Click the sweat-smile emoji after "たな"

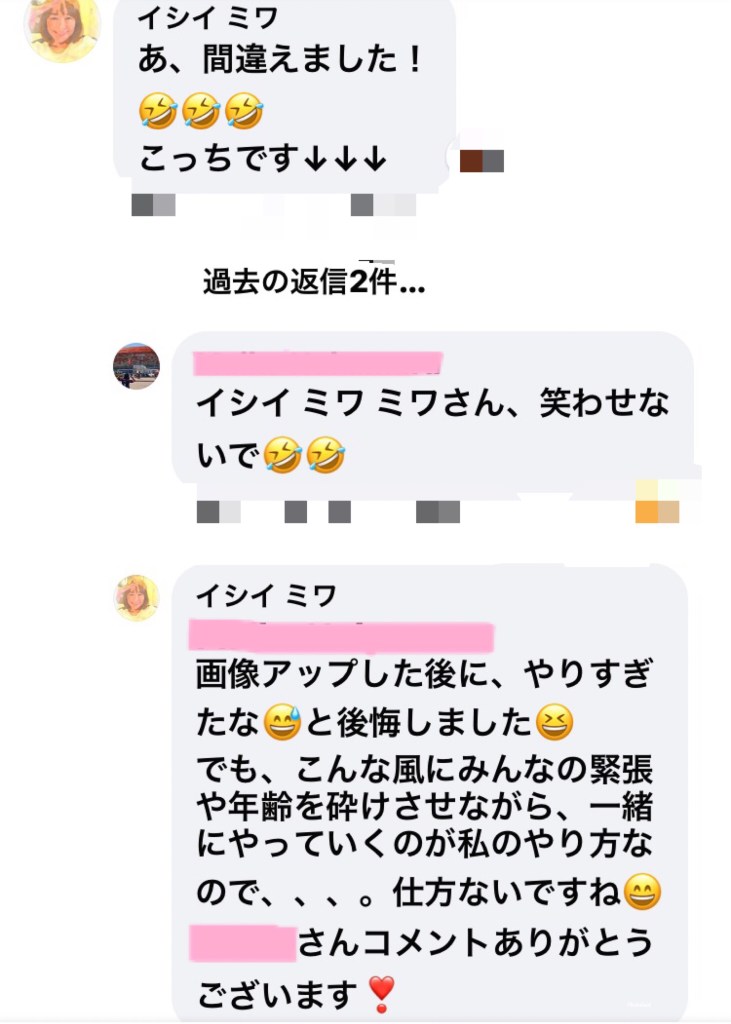(282, 722)
